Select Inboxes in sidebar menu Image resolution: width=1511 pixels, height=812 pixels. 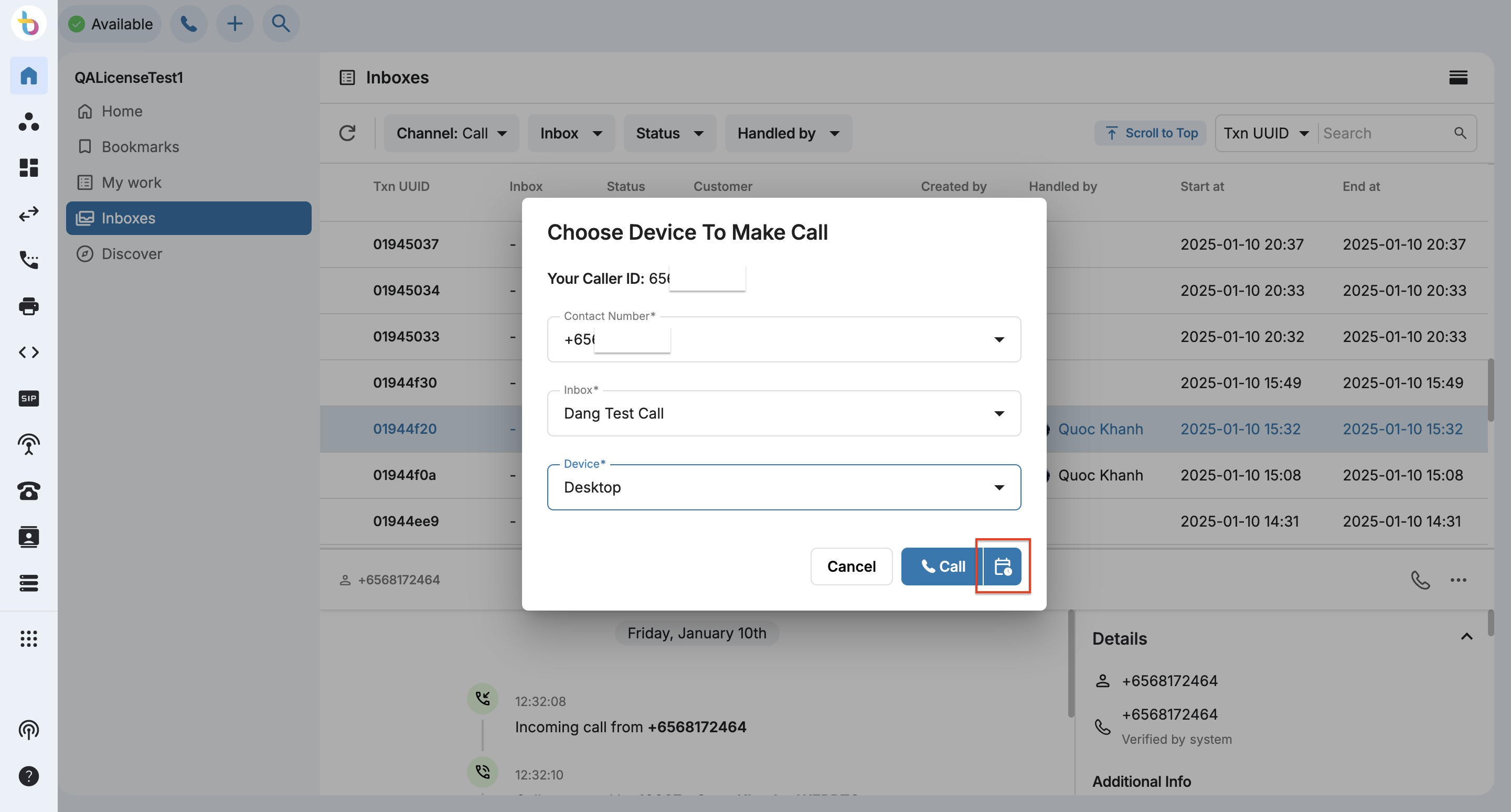pyautogui.click(x=188, y=218)
